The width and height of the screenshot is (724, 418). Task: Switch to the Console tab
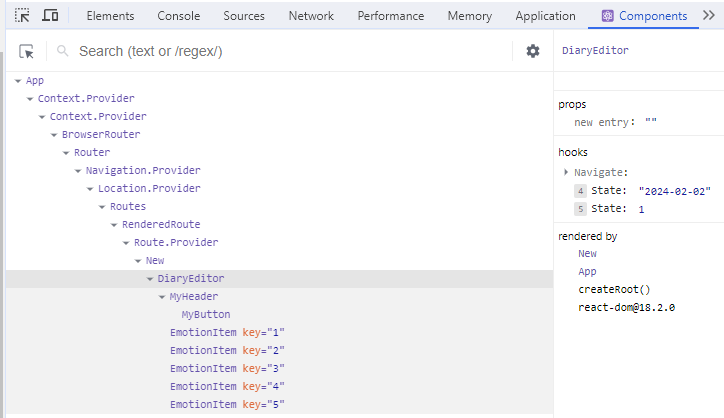[x=179, y=16]
